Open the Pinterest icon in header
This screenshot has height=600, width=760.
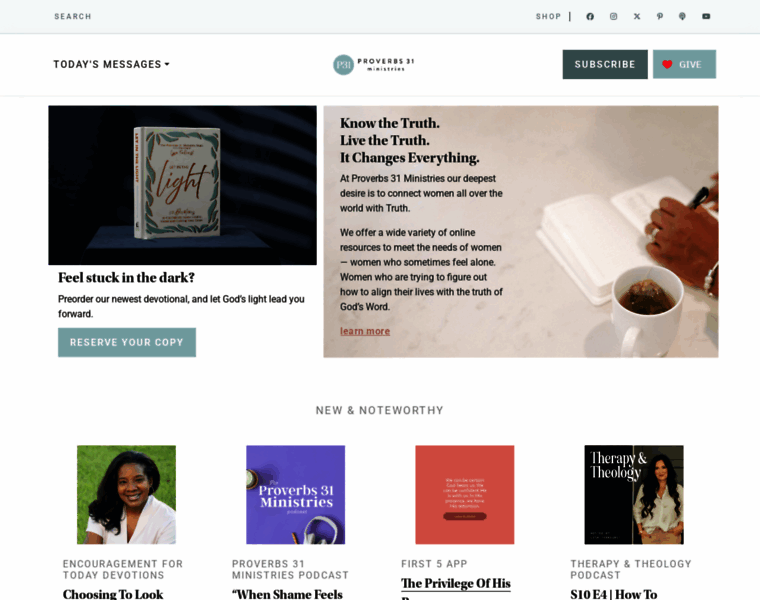coord(660,16)
